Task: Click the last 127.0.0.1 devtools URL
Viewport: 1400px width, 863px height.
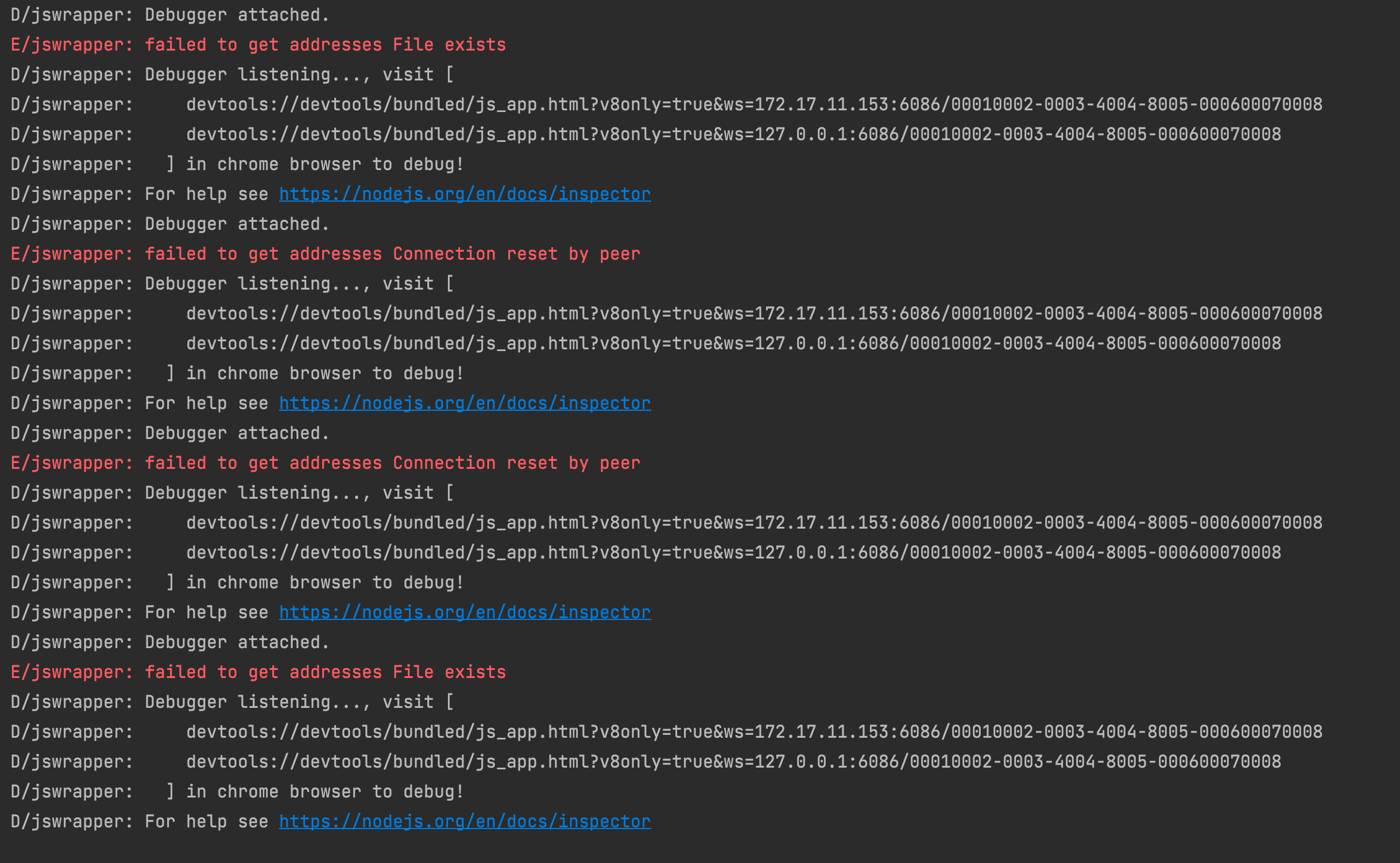Action: tap(733, 762)
